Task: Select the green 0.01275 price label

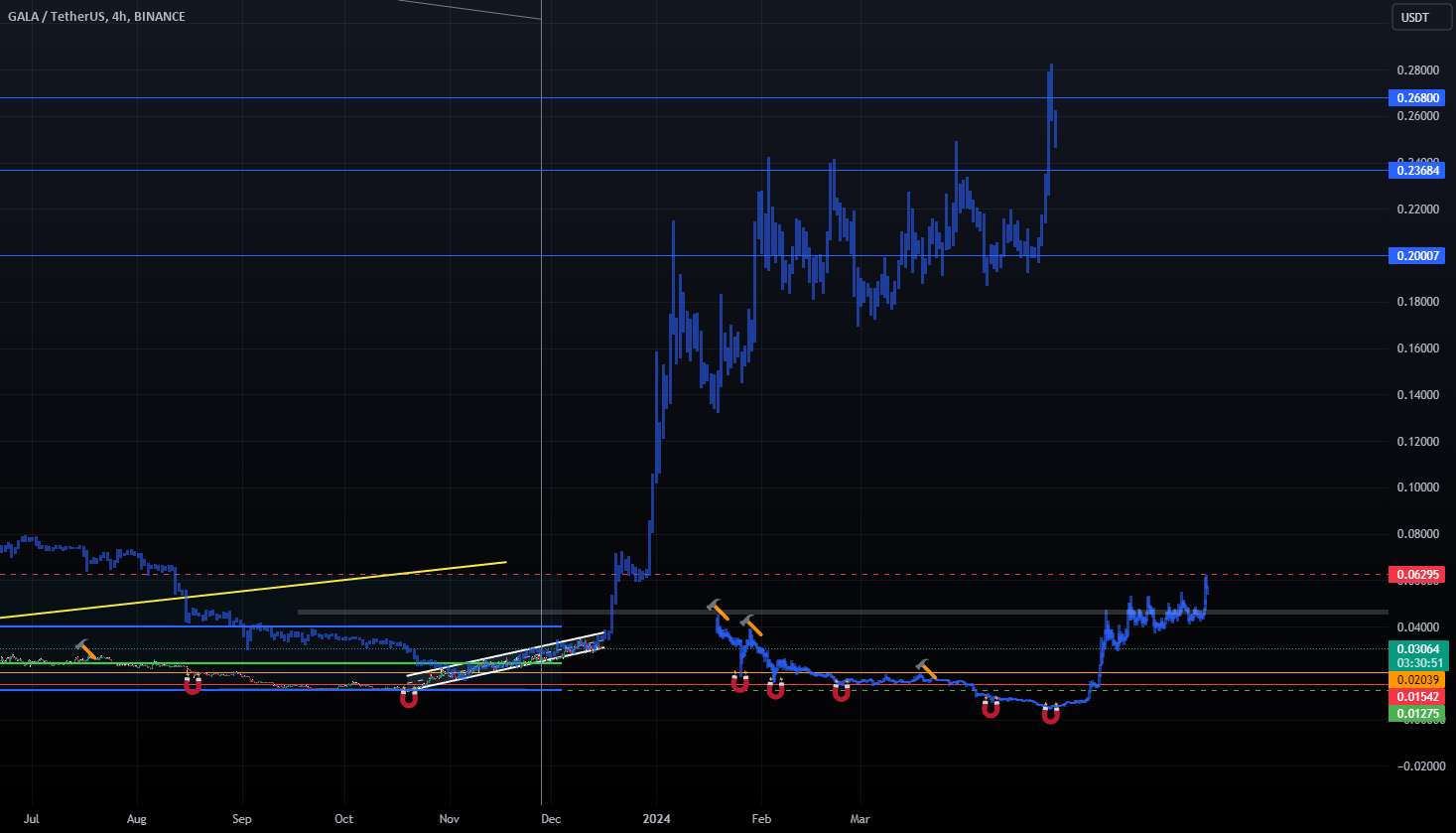Action: (1417, 714)
